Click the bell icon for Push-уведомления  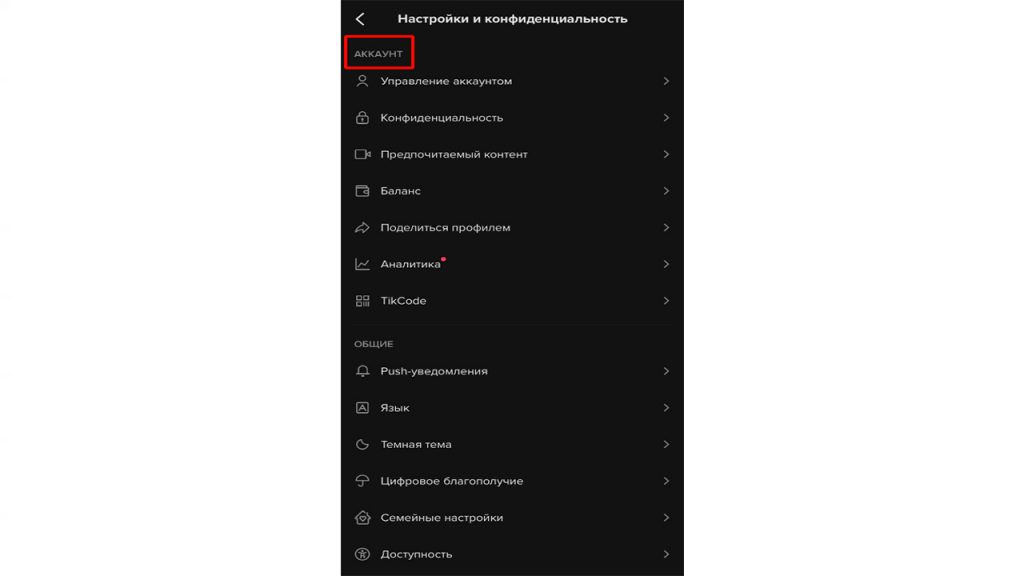[x=362, y=371]
